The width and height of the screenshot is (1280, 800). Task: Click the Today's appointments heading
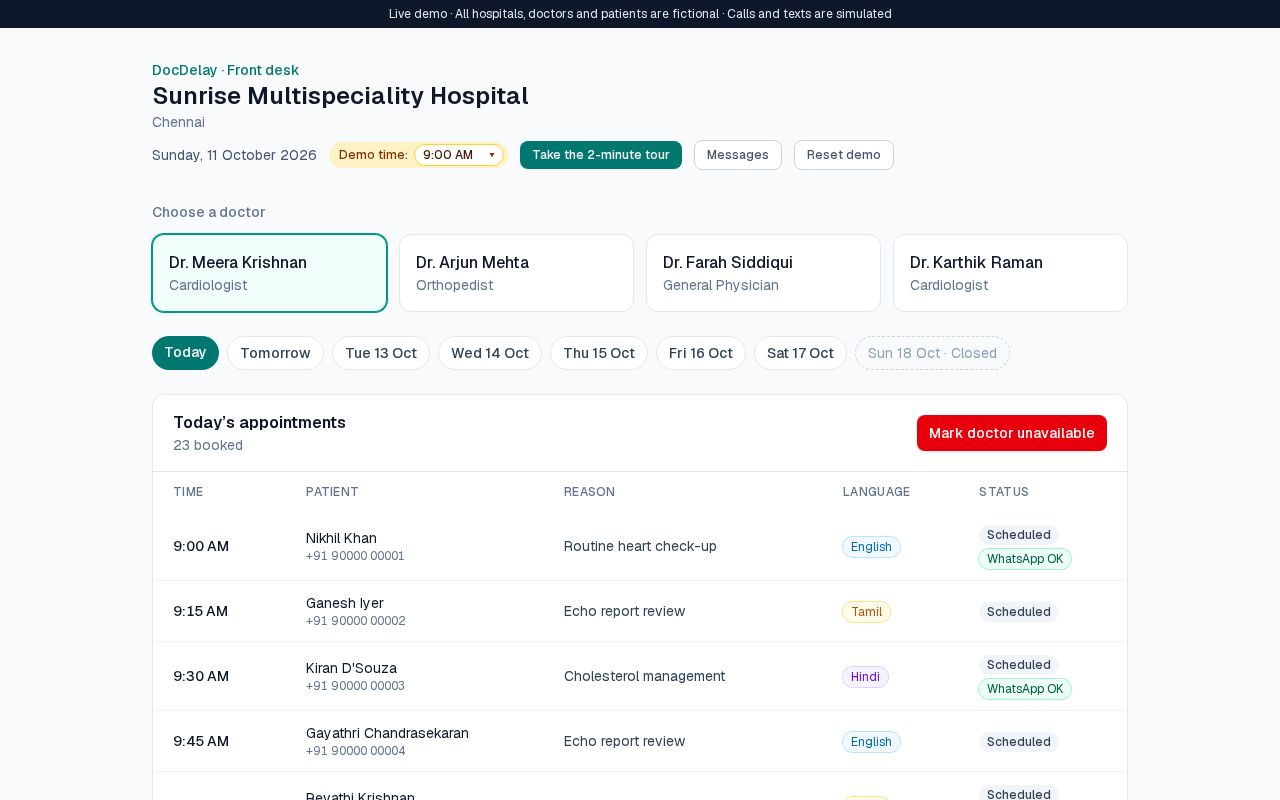click(x=259, y=422)
